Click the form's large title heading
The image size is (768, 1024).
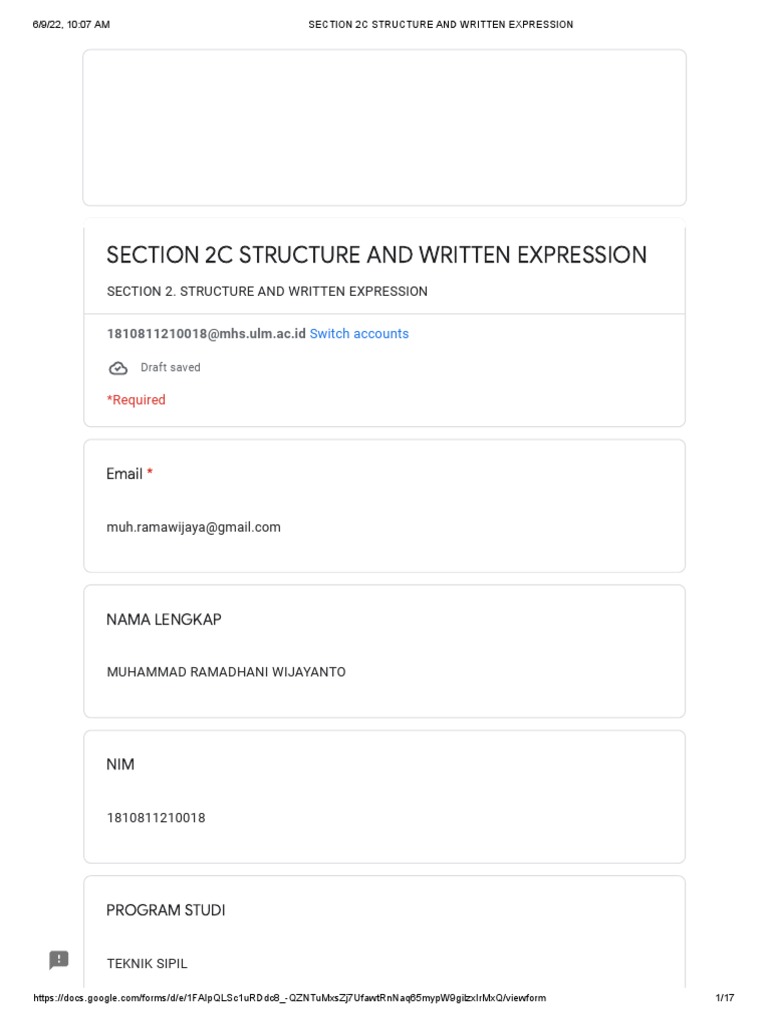pos(376,255)
